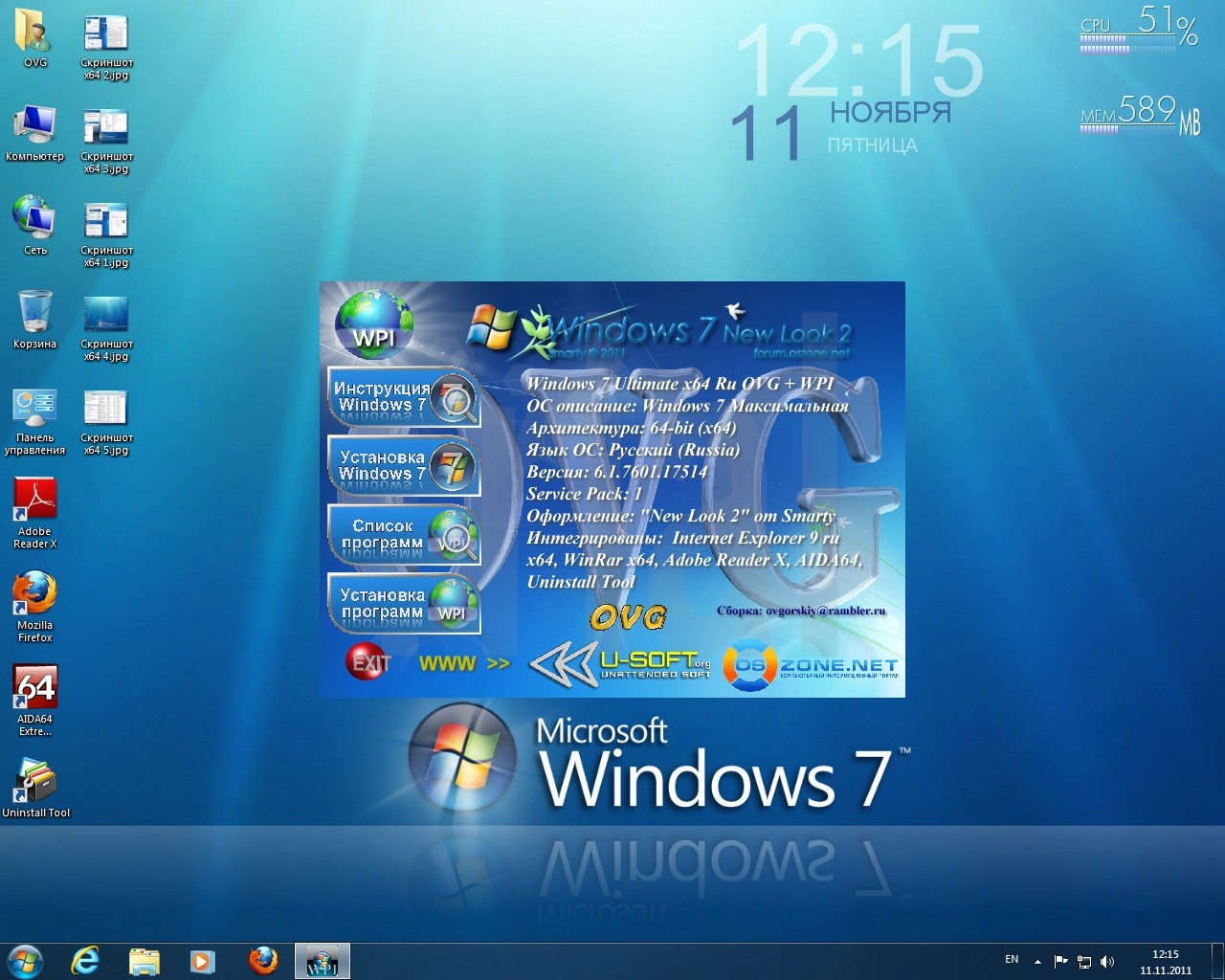Image resolution: width=1225 pixels, height=980 pixels.
Task: Open the U-SOFT.org unattended soft link
Action: pyautogui.click(x=620, y=663)
